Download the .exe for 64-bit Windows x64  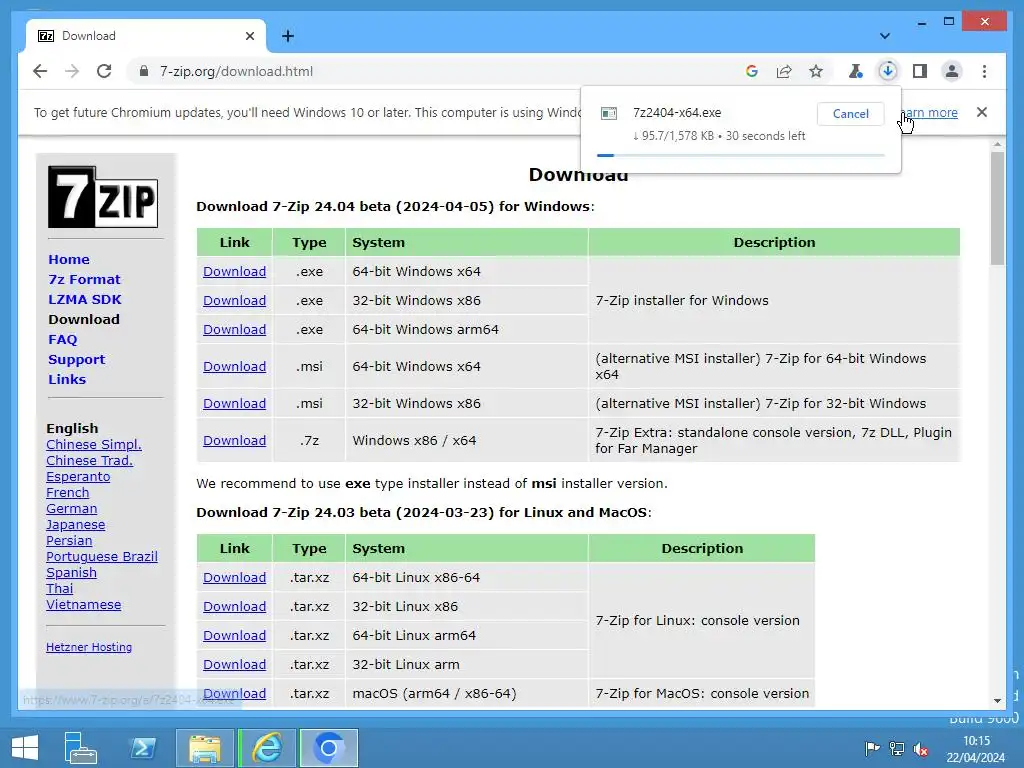tap(234, 272)
